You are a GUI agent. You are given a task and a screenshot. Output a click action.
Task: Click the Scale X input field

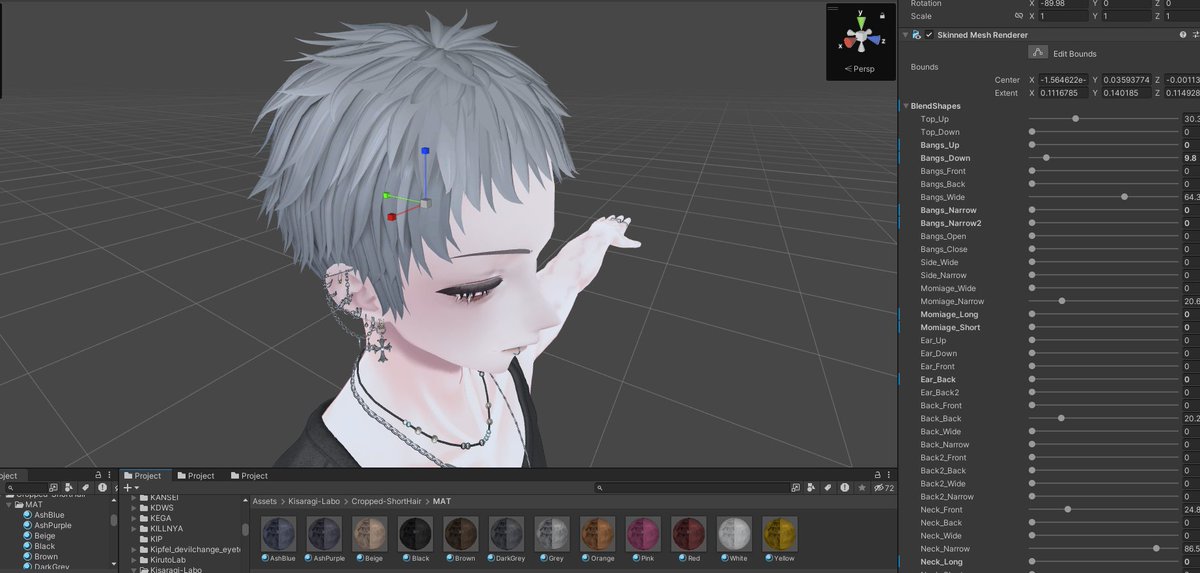pyautogui.click(x=1064, y=17)
